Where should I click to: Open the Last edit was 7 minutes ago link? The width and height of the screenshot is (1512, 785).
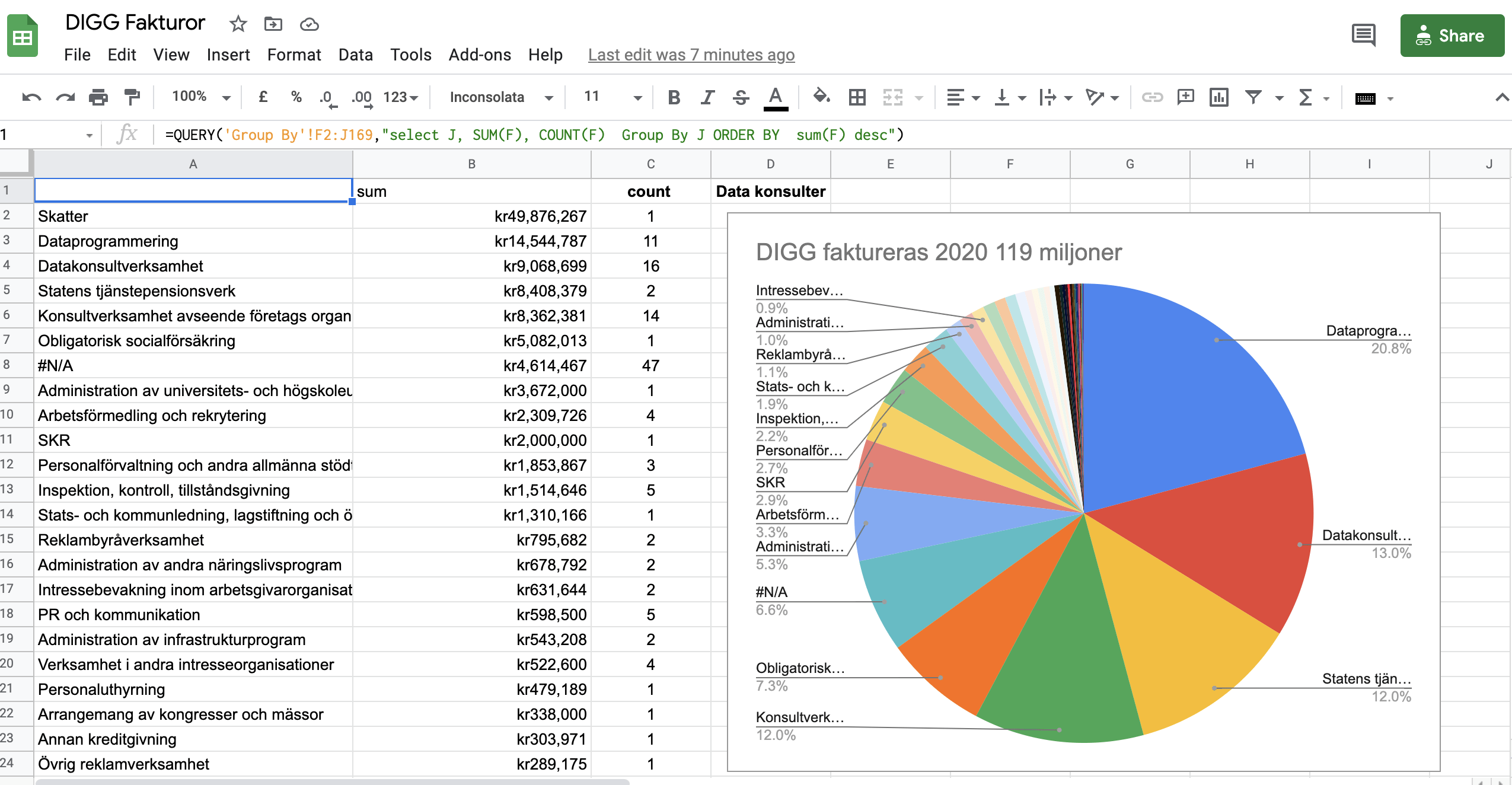691,55
